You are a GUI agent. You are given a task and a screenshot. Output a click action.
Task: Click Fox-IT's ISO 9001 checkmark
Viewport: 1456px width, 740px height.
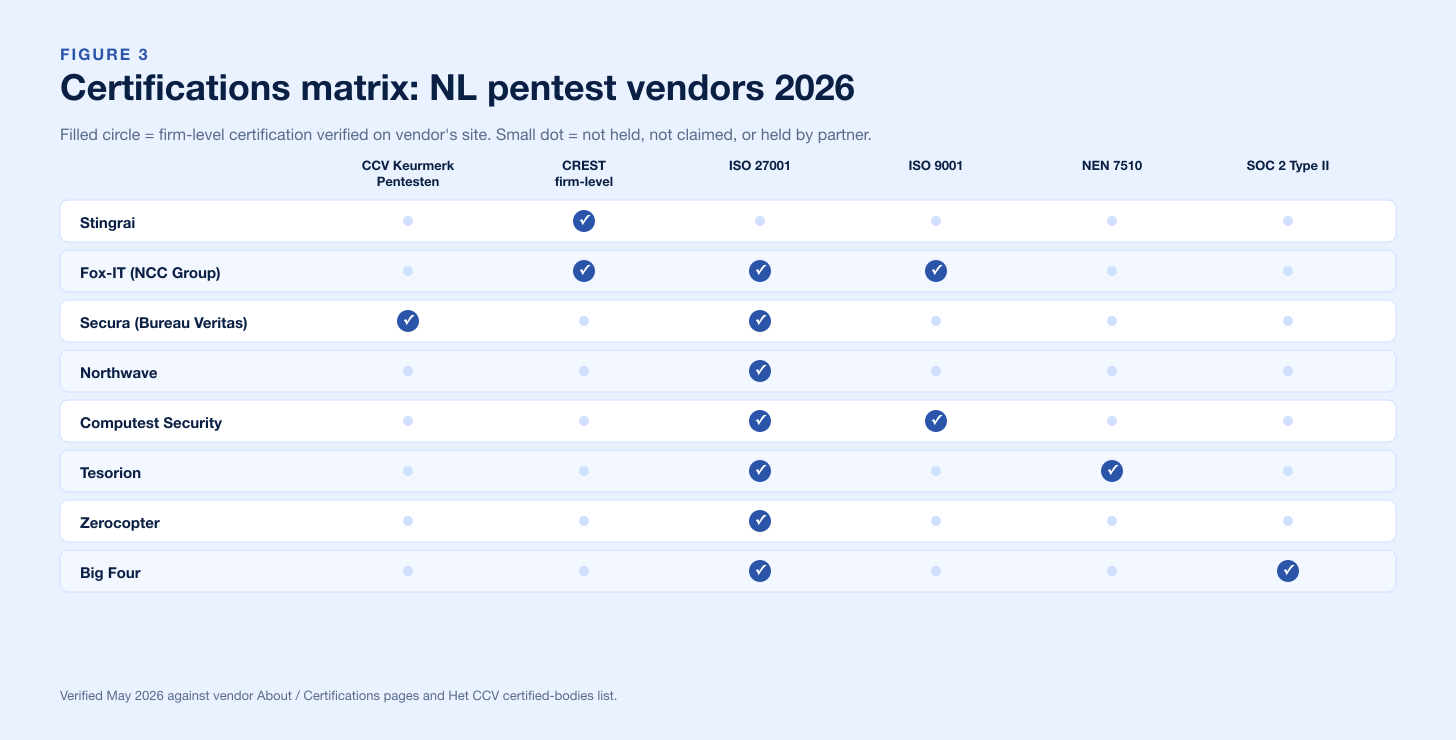(936, 271)
